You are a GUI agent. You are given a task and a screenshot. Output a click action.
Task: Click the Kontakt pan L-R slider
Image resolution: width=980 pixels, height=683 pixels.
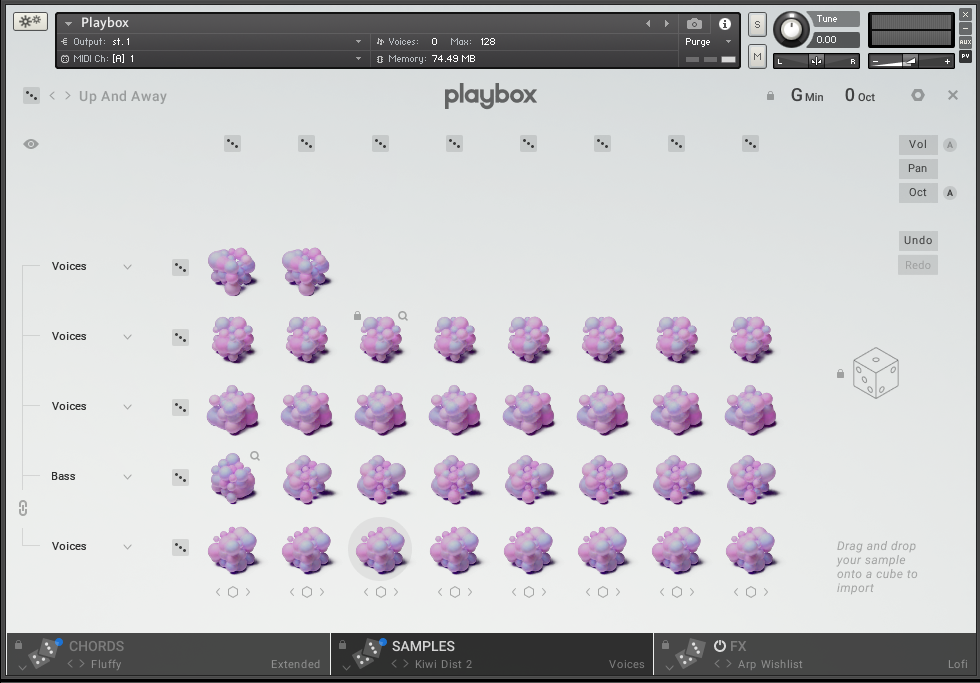pos(816,61)
